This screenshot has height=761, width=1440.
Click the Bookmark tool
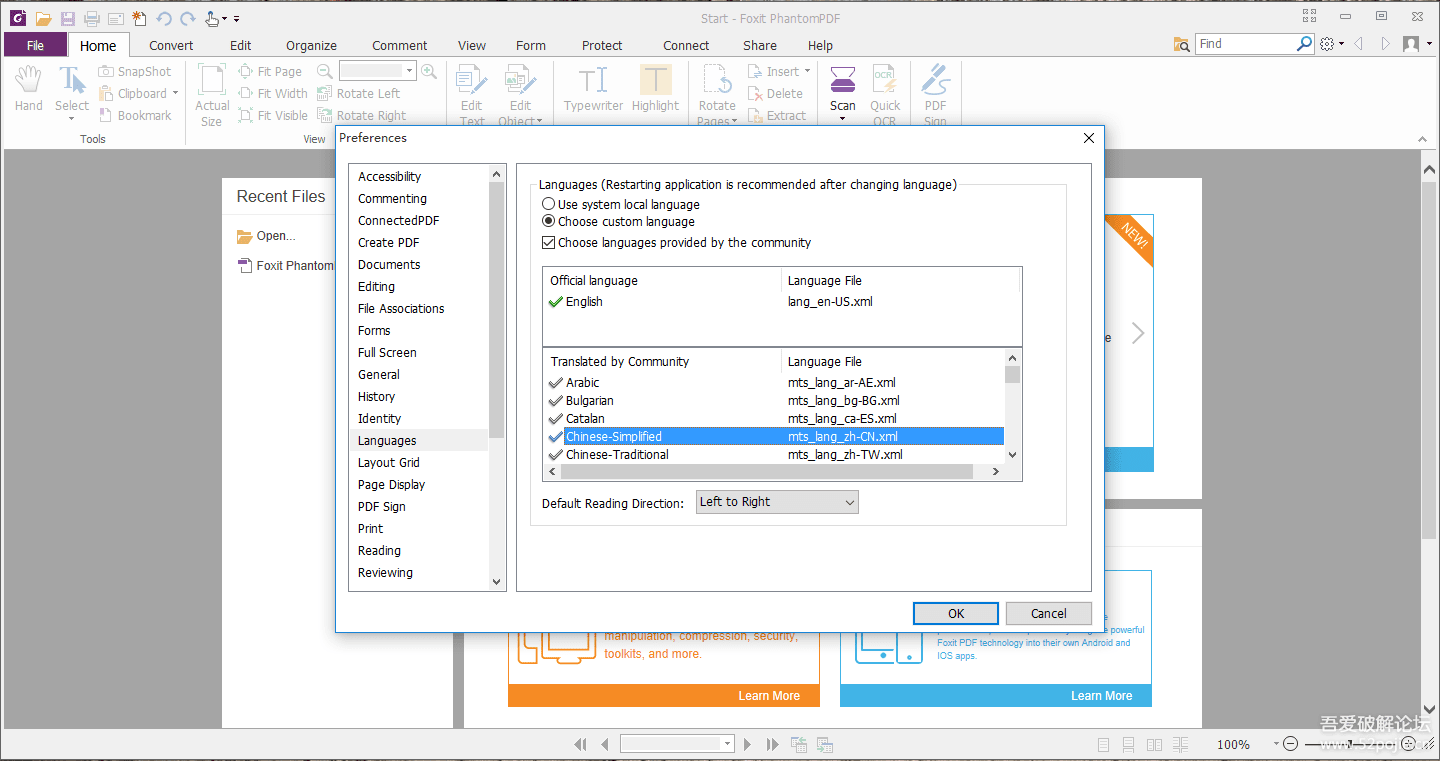coord(135,116)
